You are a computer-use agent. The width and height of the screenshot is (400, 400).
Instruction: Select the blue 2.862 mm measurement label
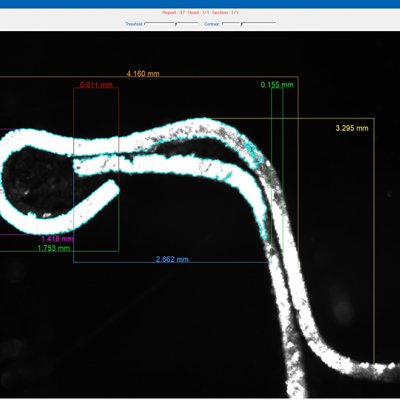[172, 259]
